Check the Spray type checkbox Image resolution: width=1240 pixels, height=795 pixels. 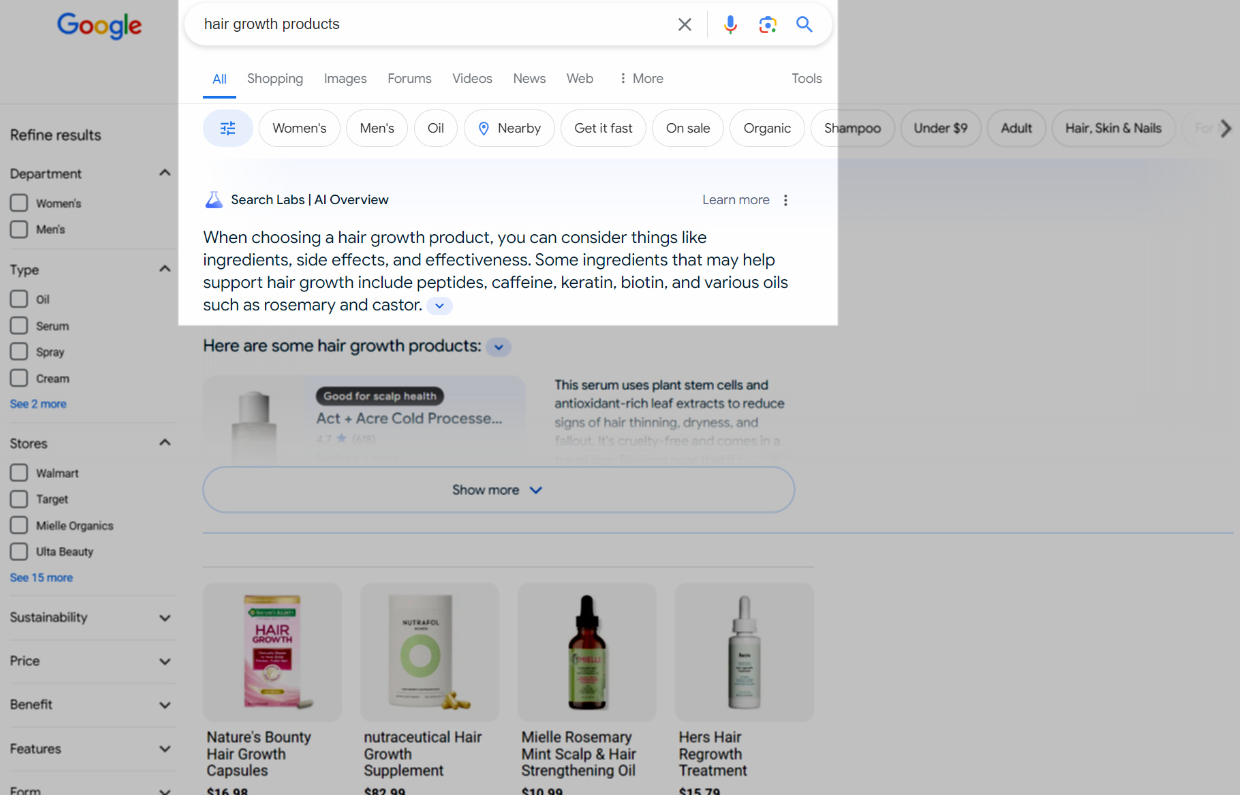(18, 352)
